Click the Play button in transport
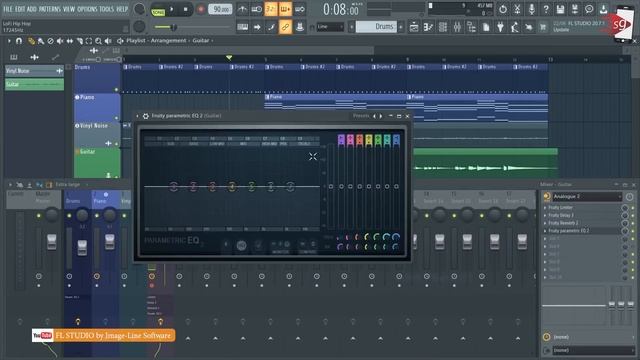 [172, 9]
